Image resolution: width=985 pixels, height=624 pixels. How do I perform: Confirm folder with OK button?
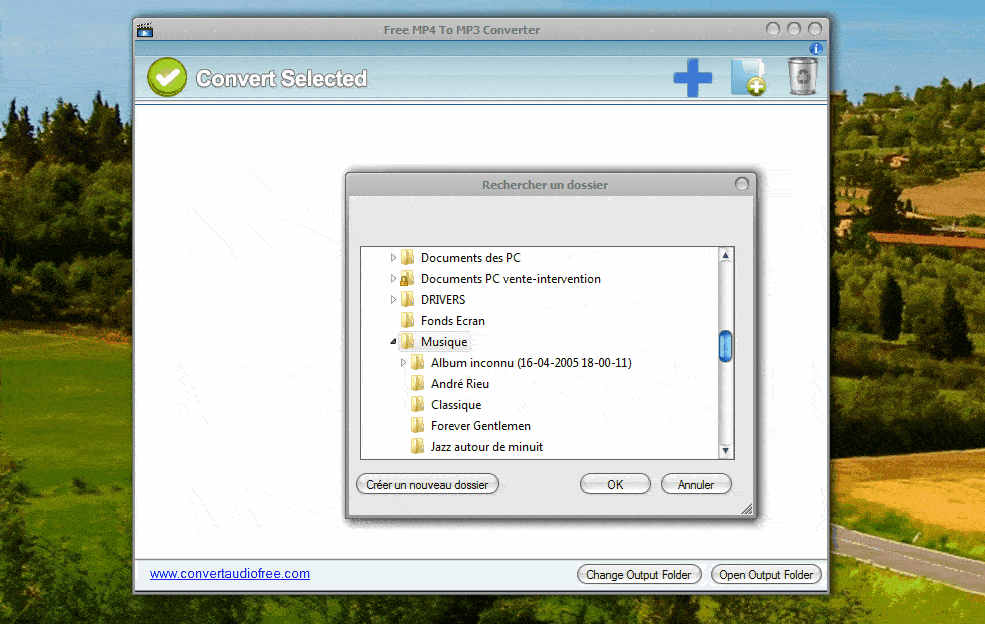pos(615,484)
